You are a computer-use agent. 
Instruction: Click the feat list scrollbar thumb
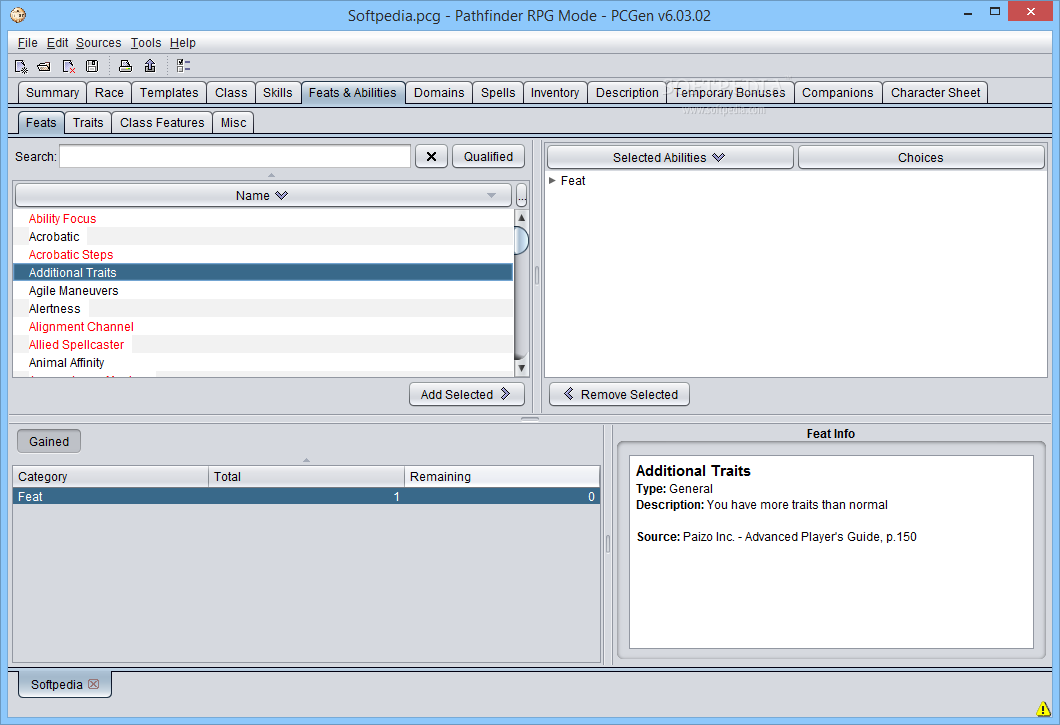pos(521,240)
